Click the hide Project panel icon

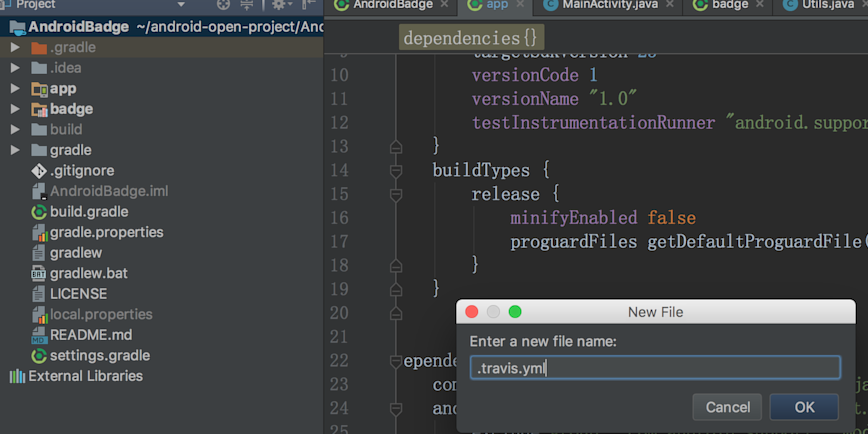pos(308,4)
